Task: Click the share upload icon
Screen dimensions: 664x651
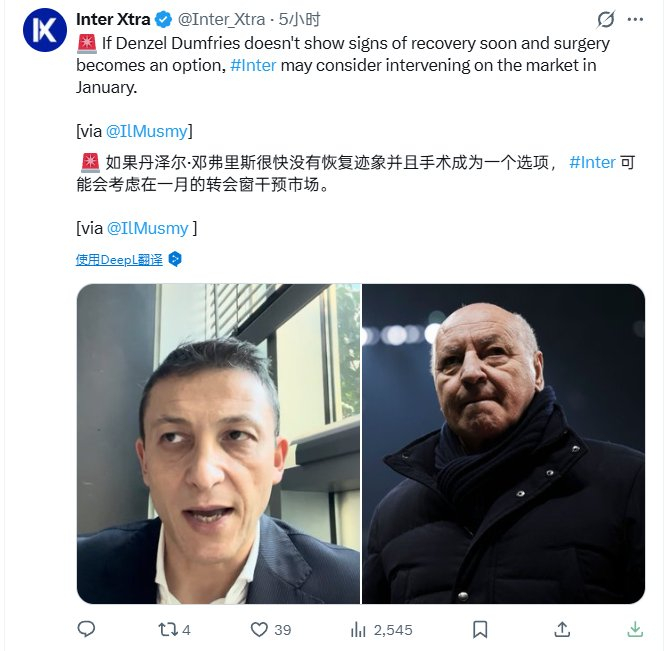Action: click(x=562, y=629)
